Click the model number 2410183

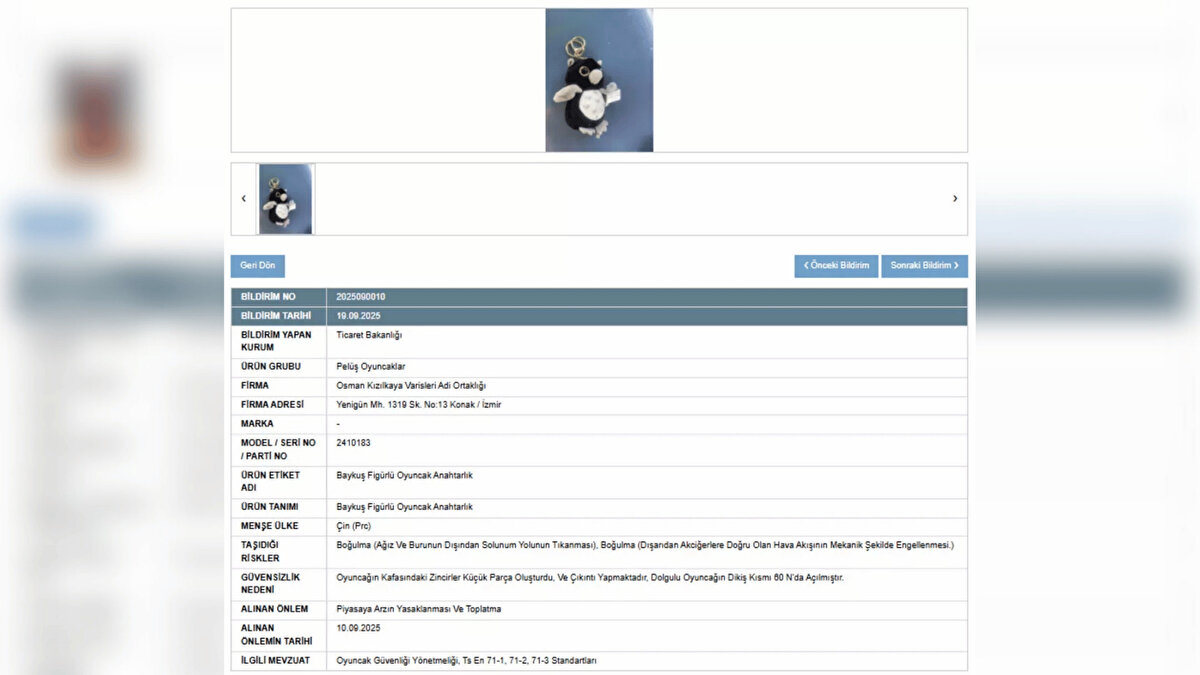[354, 442]
